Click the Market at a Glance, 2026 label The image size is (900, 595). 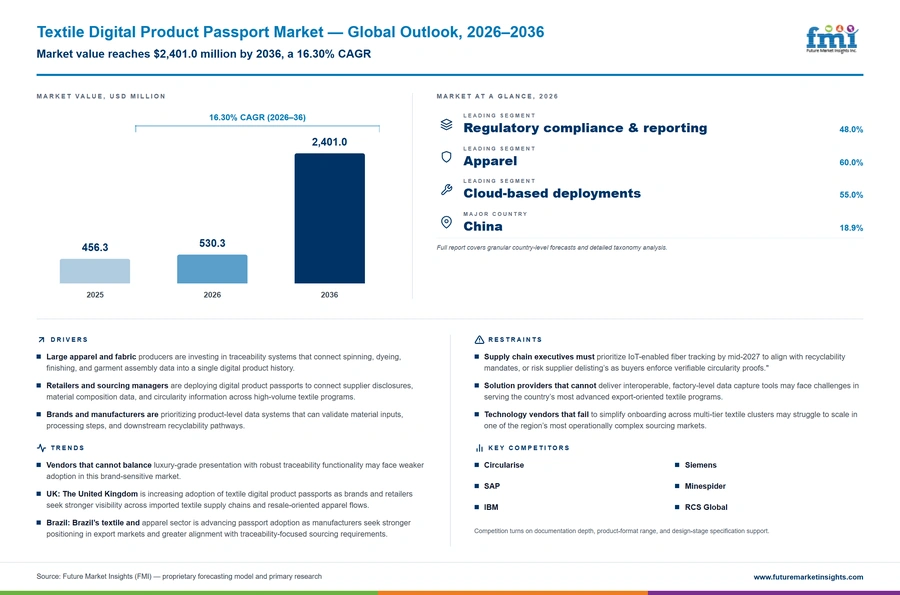(x=497, y=96)
